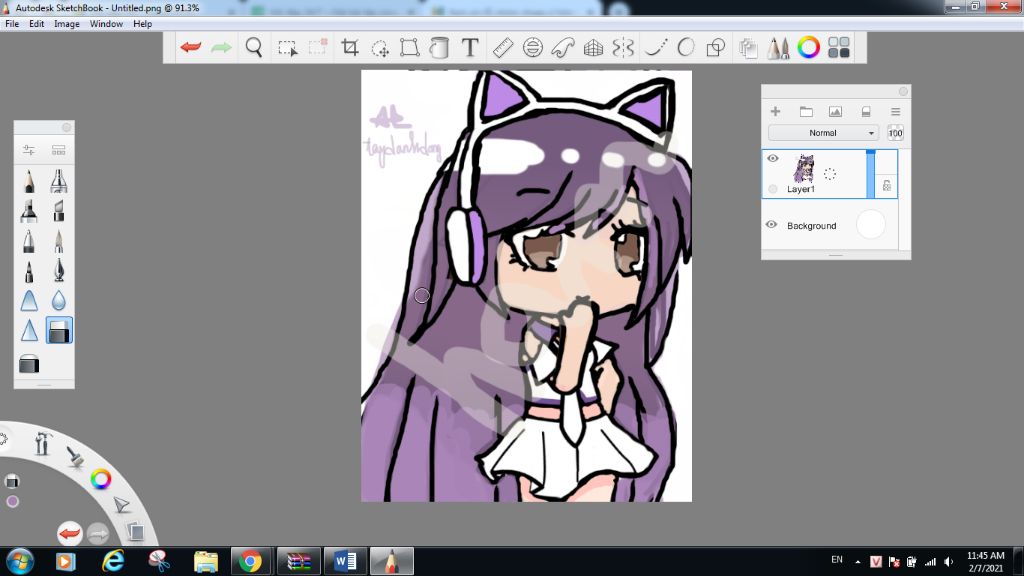1024x576 pixels.
Task: Enable the Ellipse guide tool
Action: [533, 48]
